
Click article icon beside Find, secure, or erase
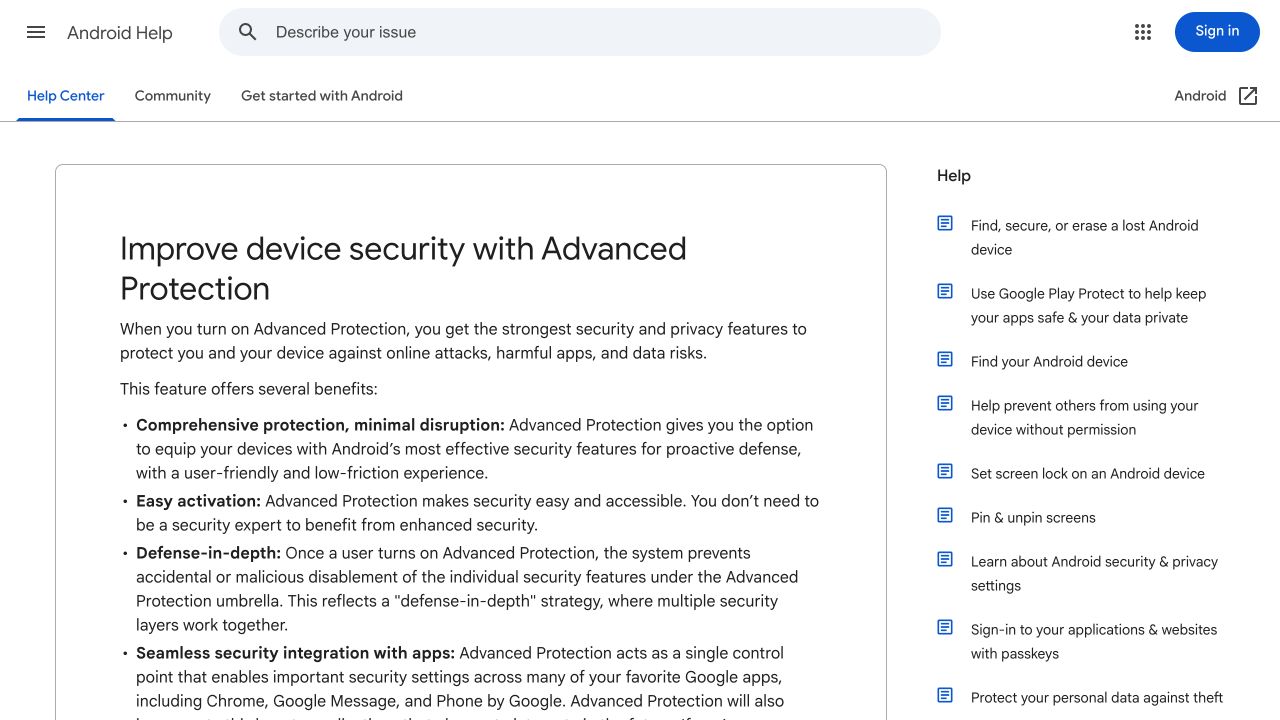pyautogui.click(x=945, y=223)
